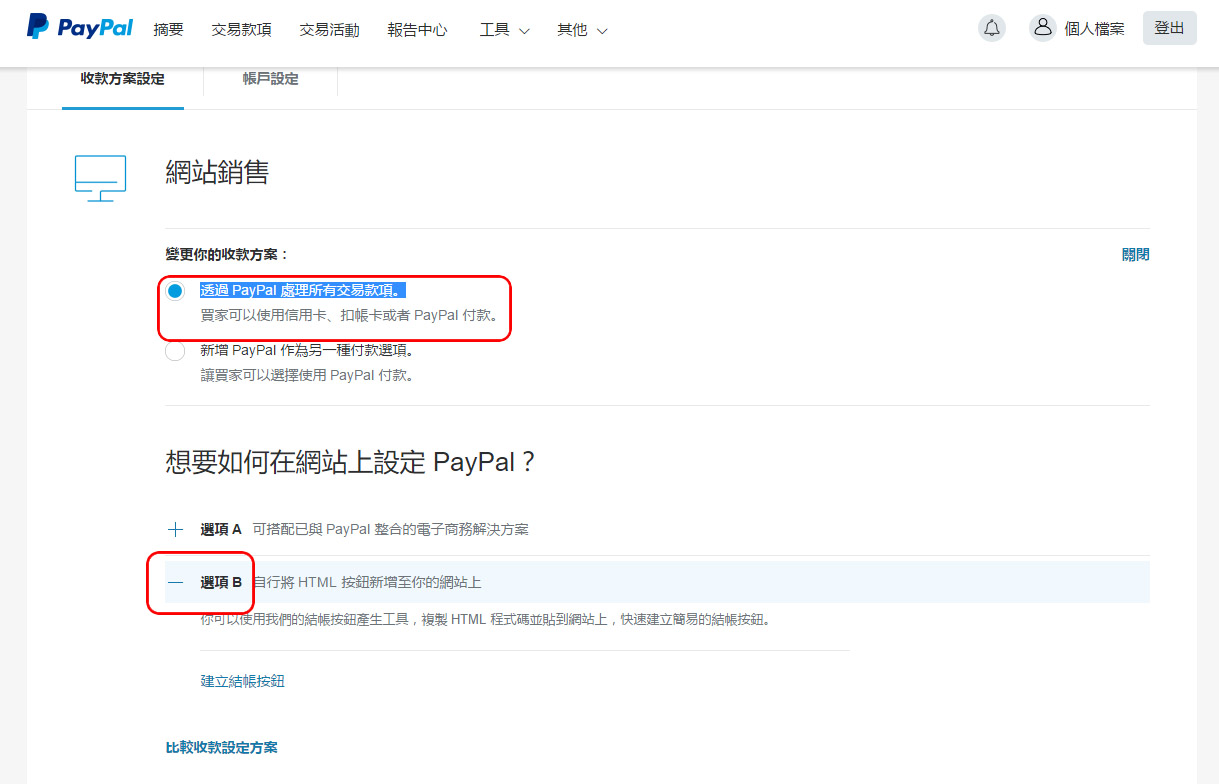Open the 比較收款設定方案 link

pyautogui.click(x=222, y=747)
